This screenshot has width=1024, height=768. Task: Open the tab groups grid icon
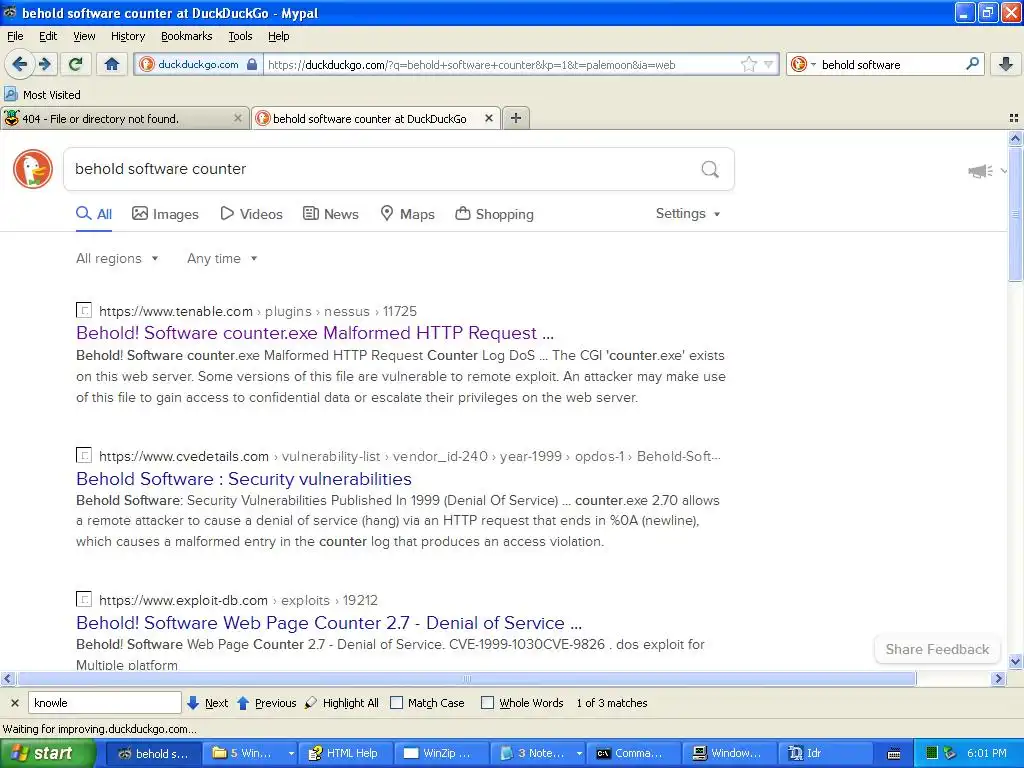(x=1014, y=118)
